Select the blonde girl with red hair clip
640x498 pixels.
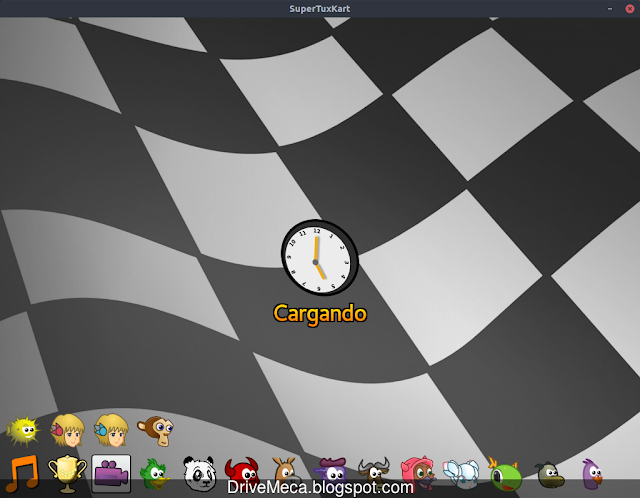click(67, 430)
